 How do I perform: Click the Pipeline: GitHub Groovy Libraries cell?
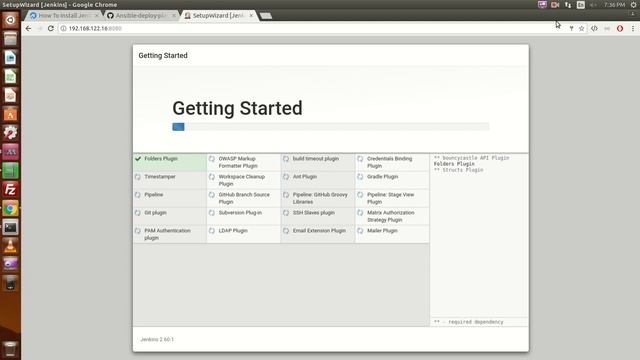[x=318, y=198]
